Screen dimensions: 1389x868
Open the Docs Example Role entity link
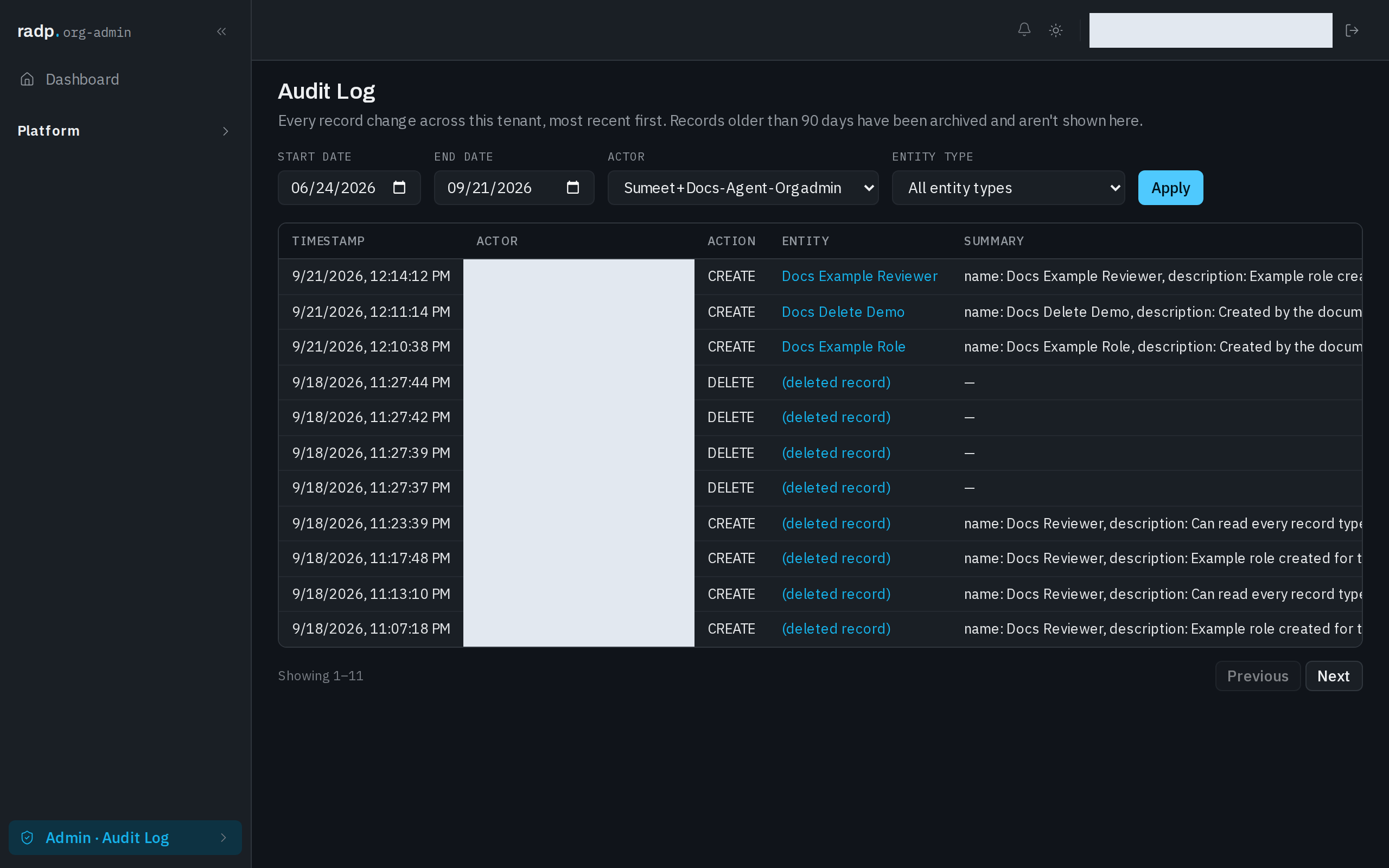tap(843, 347)
